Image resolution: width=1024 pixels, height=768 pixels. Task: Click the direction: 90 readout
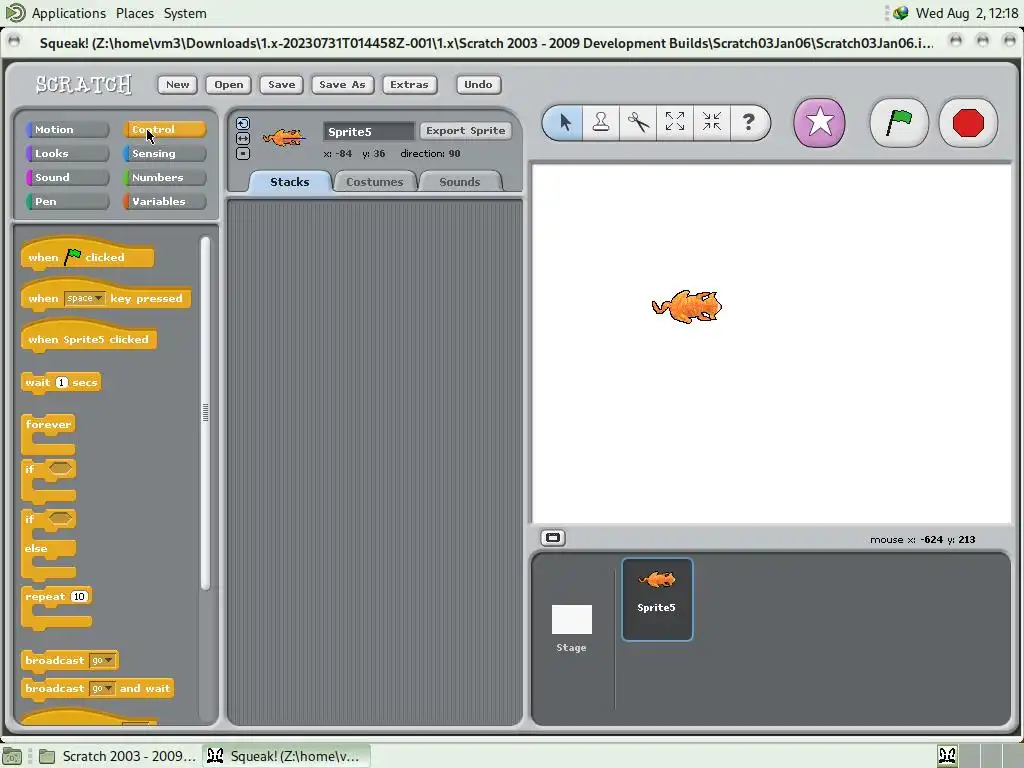tap(430, 153)
